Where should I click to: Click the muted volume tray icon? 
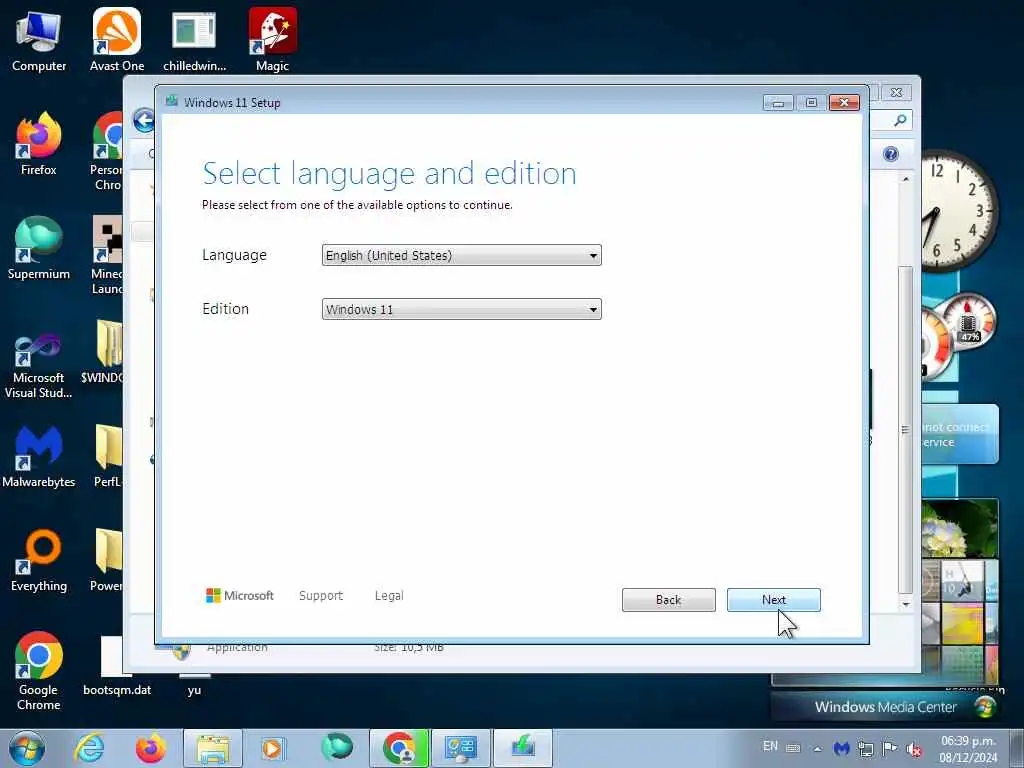pyautogui.click(x=914, y=749)
